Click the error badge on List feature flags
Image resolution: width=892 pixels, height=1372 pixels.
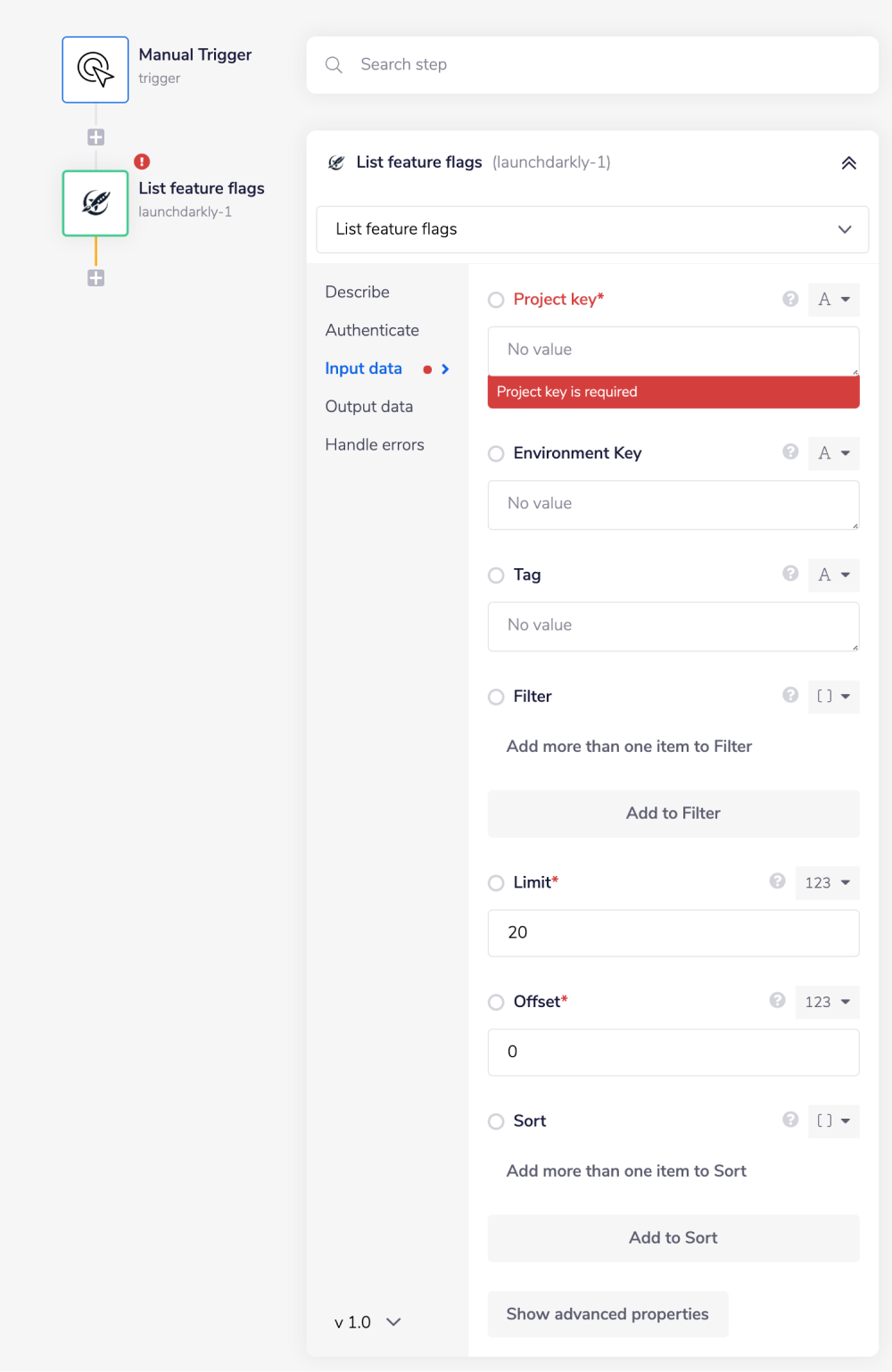point(141,161)
